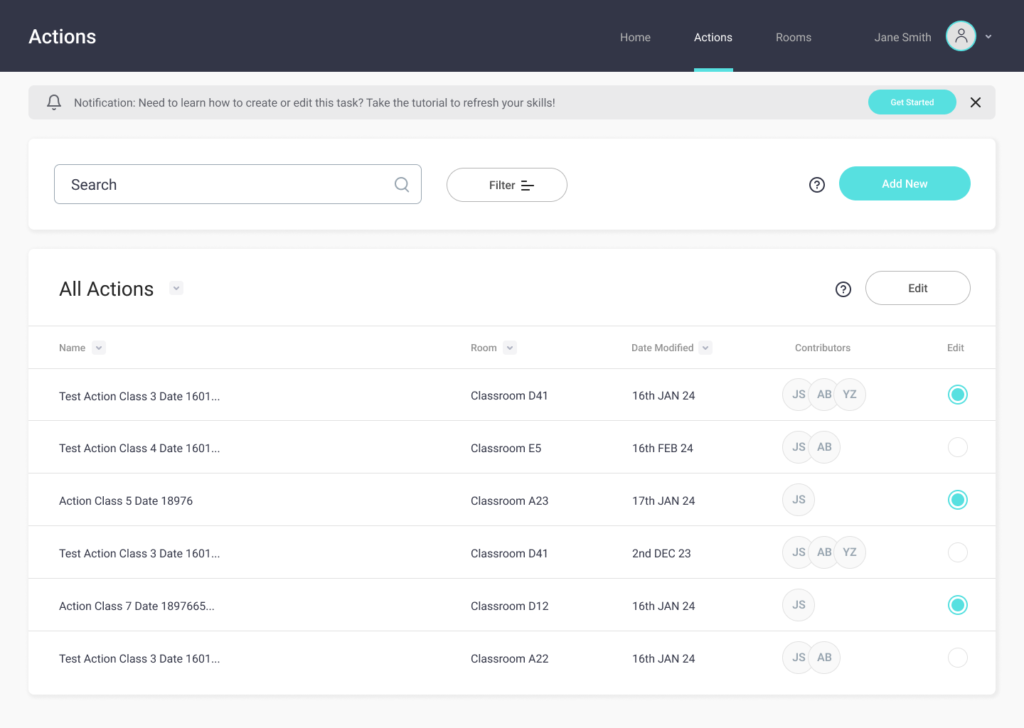Open the Name column sort dropdown
Screen dimensions: 1024x728
(99, 348)
